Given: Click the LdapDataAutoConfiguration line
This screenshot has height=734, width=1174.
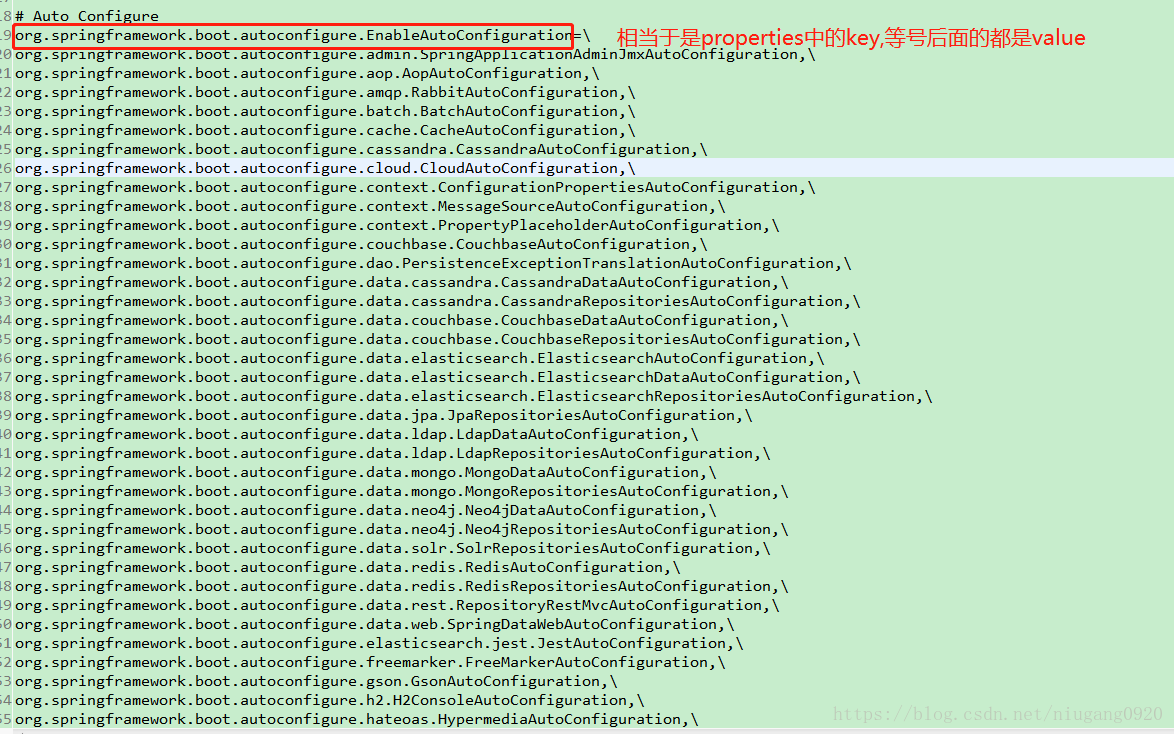Looking at the screenshot, I should pos(356,434).
